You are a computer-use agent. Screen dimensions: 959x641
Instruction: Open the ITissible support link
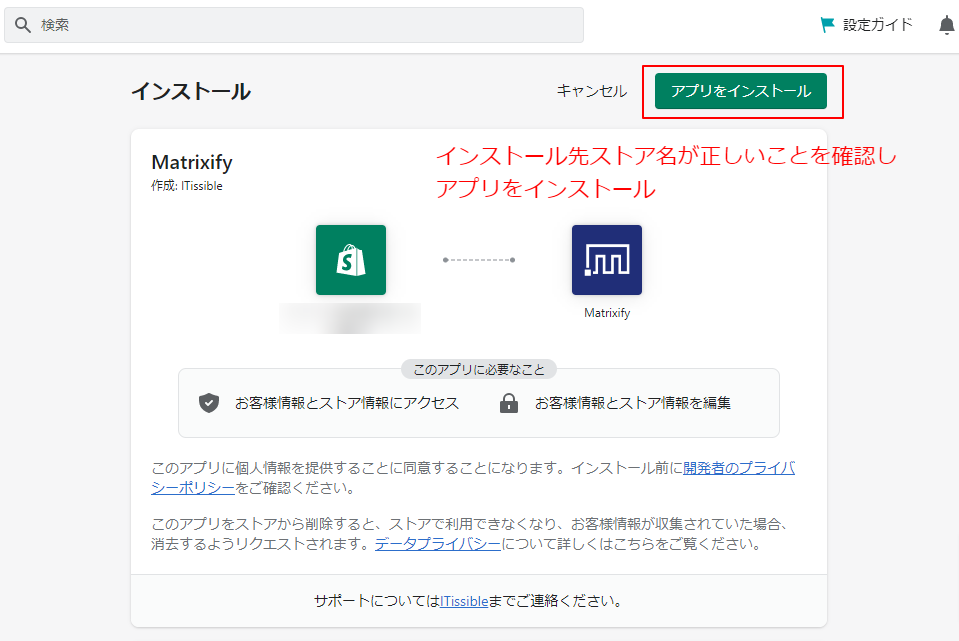click(464, 601)
